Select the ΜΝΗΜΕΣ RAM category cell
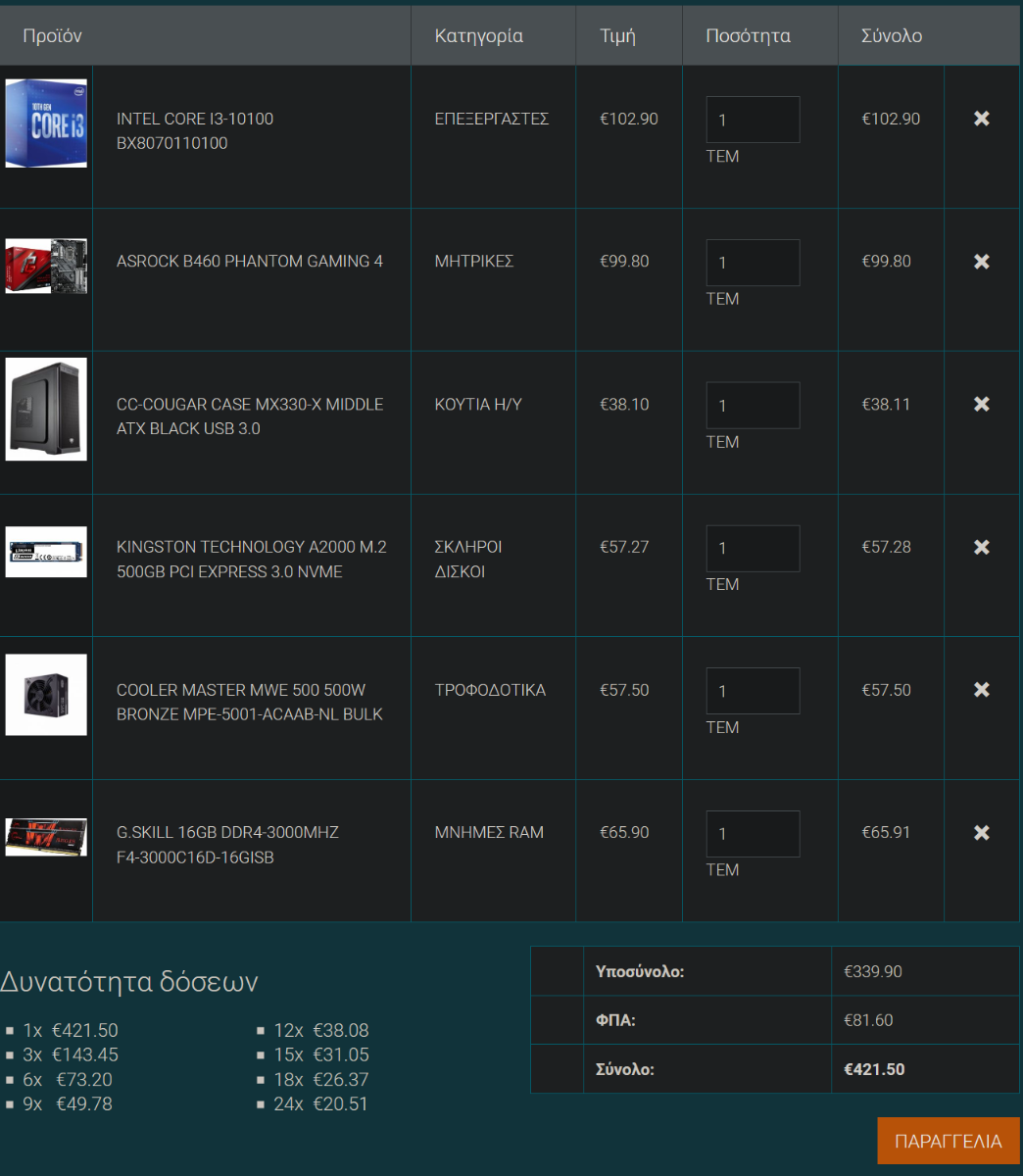The image size is (1023, 1176). [489, 832]
